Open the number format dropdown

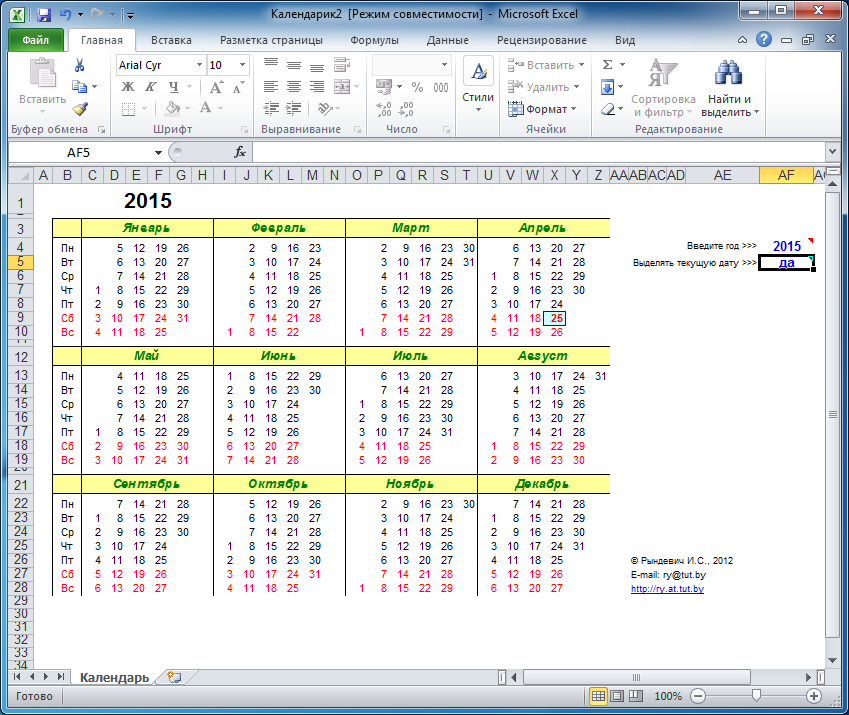(x=444, y=65)
